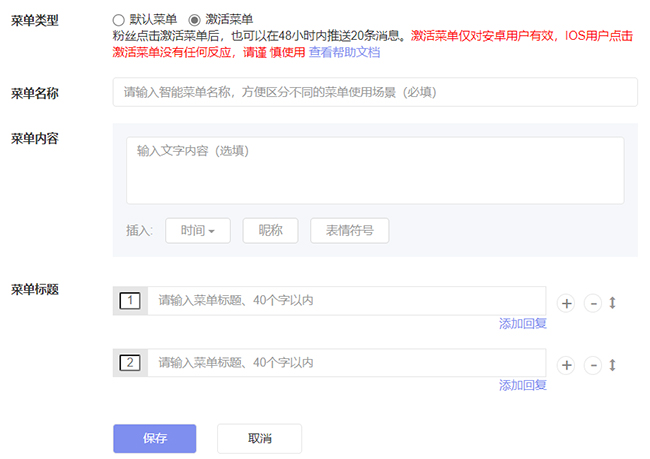
Task: Focus the 菜单名称 name input field
Action: [375, 92]
